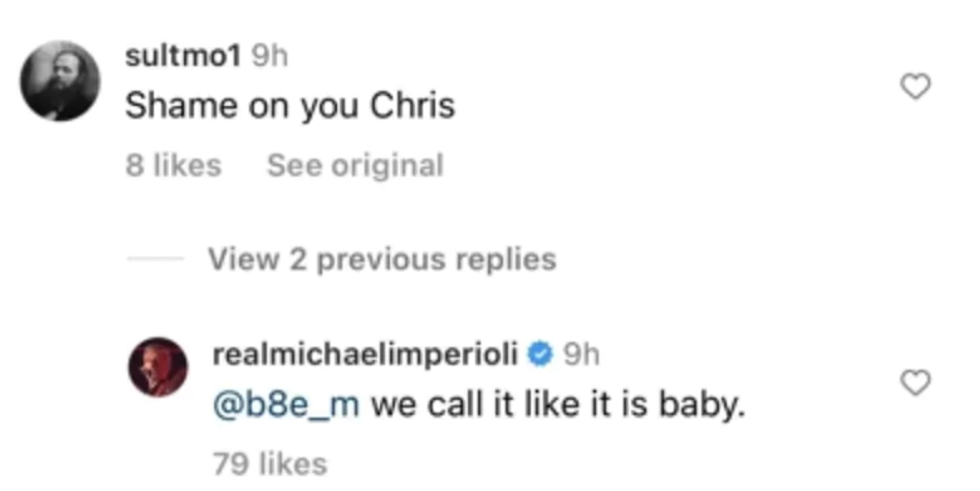The height and width of the screenshot is (491, 980).
Task: Click the 9h timestamp beside sultmo1
Action: click(x=268, y=56)
